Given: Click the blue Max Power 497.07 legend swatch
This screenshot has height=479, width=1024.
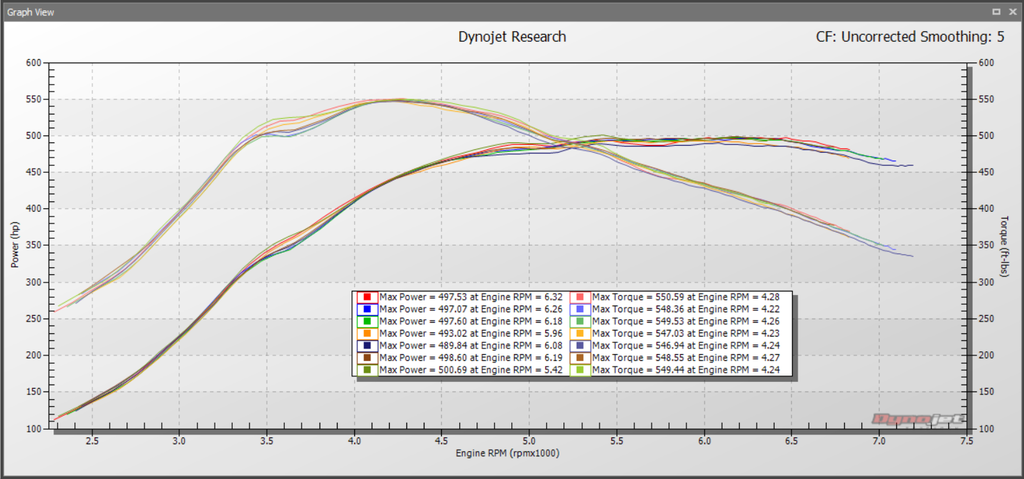Looking at the screenshot, I should pyautogui.click(x=368, y=309).
